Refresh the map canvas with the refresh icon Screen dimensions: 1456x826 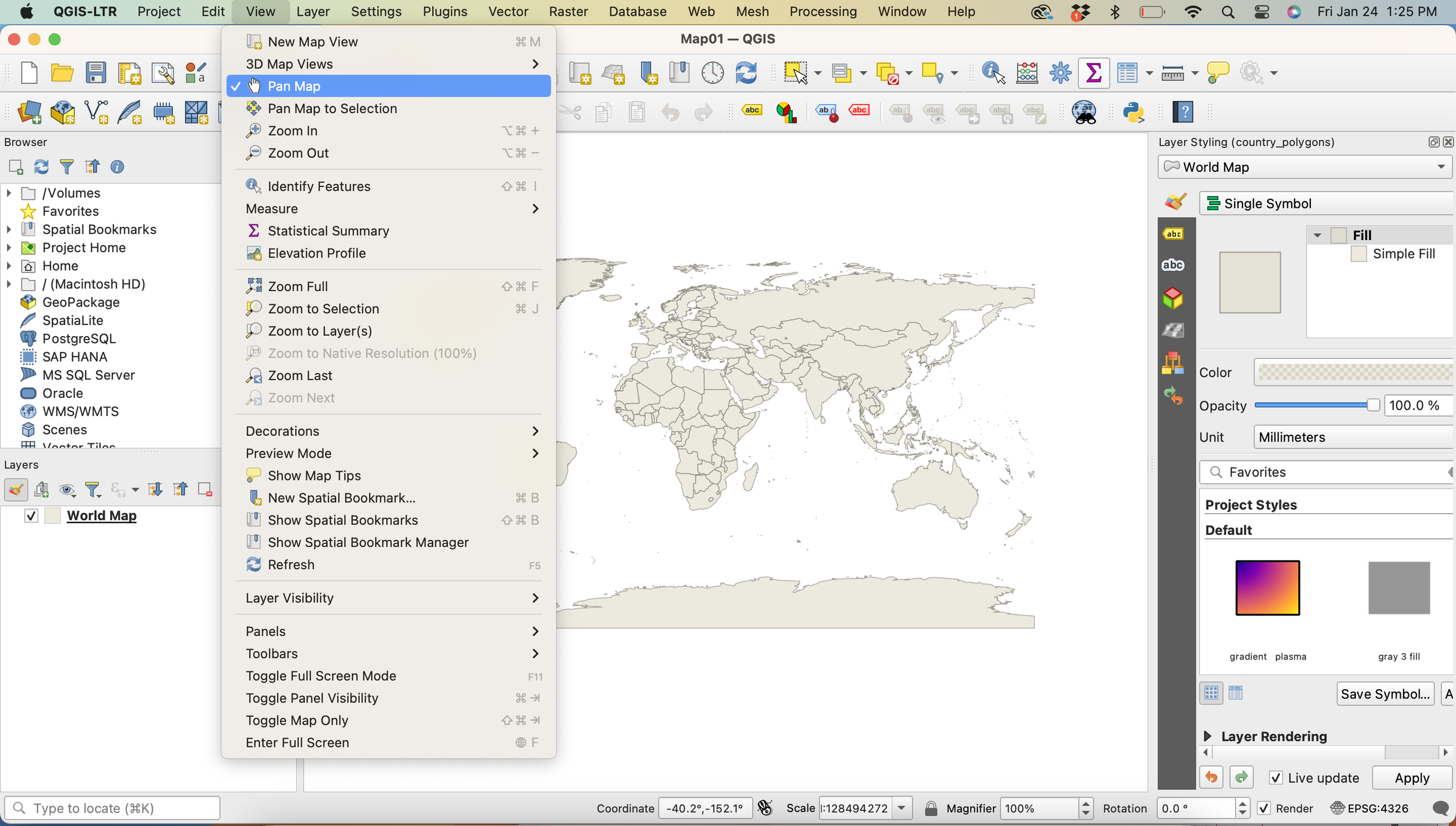(746, 72)
